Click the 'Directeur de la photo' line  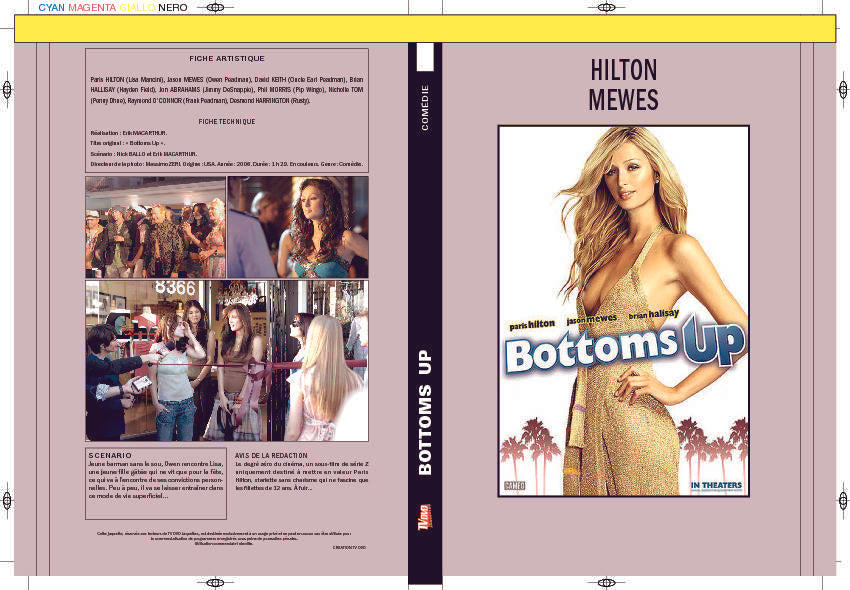227,164
